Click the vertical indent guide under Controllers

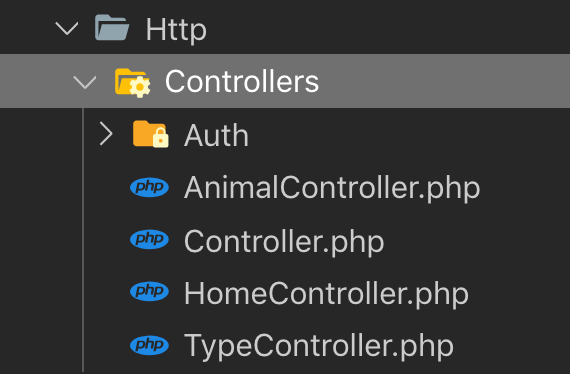(x=83, y=240)
